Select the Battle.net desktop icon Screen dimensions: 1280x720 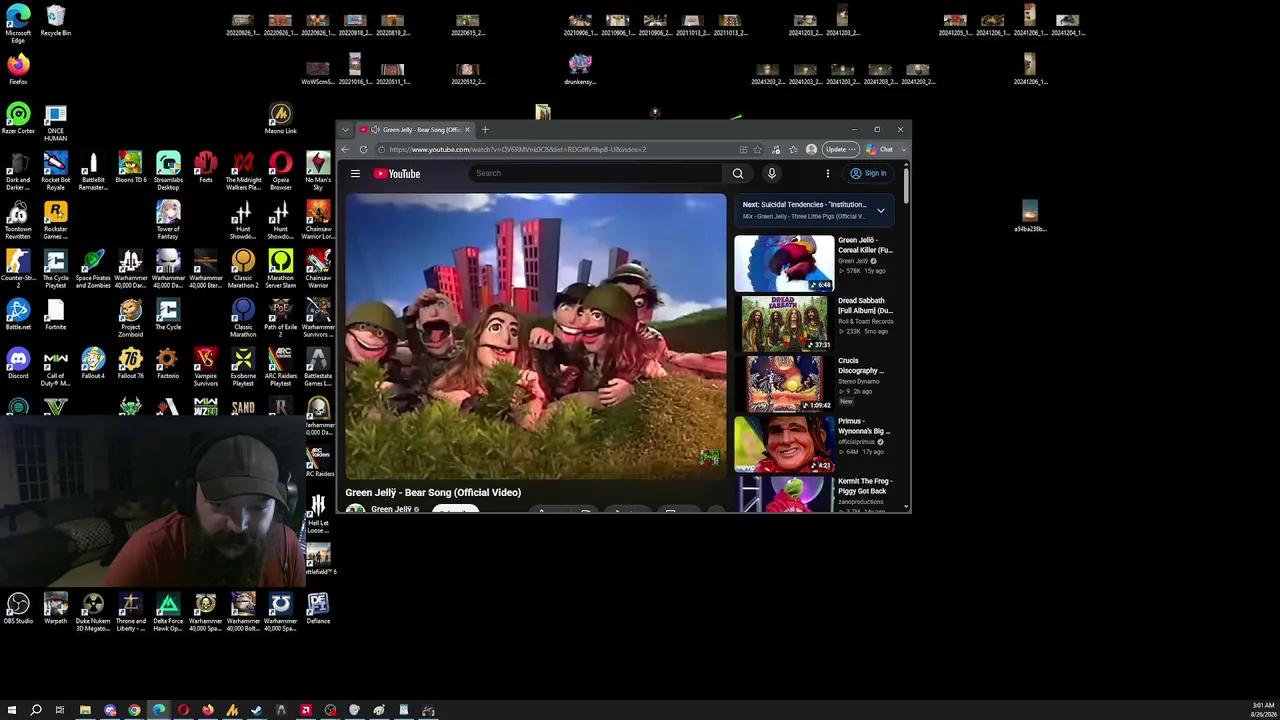pyautogui.click(x=18, y=315)
